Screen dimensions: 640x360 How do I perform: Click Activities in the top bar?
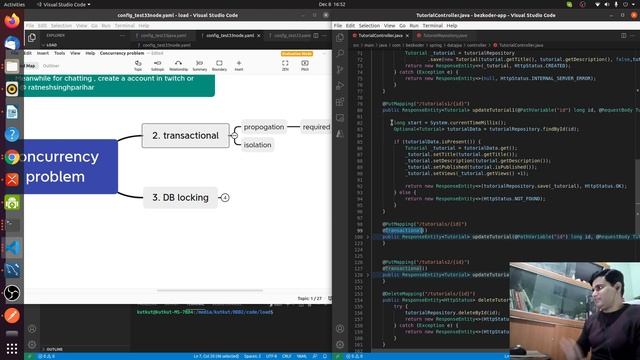pyautogui.click(x=14, y=4)
